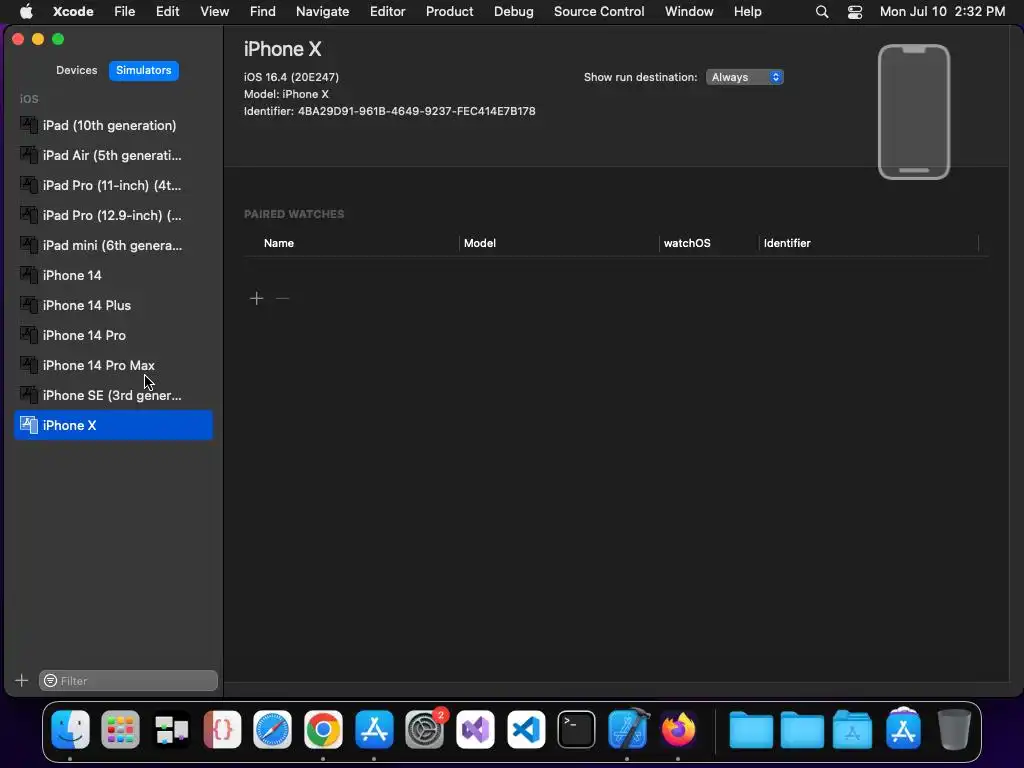Open the curly braces app in Dock
1024x768 pixels.
tap(222, 729)
